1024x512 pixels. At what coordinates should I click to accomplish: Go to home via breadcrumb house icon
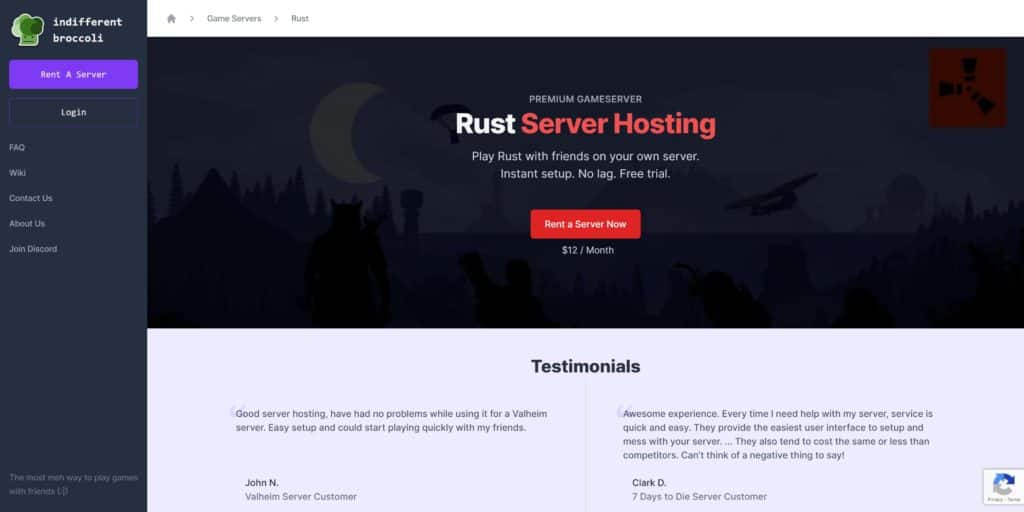pyautogui.click(x=171, y=18)
